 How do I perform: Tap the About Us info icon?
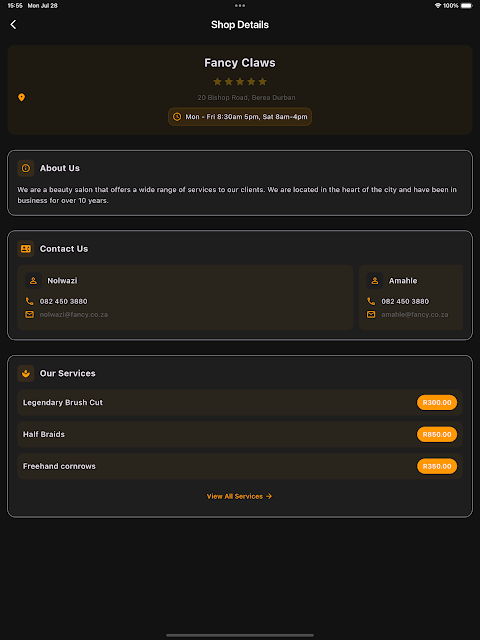point(26,168)
